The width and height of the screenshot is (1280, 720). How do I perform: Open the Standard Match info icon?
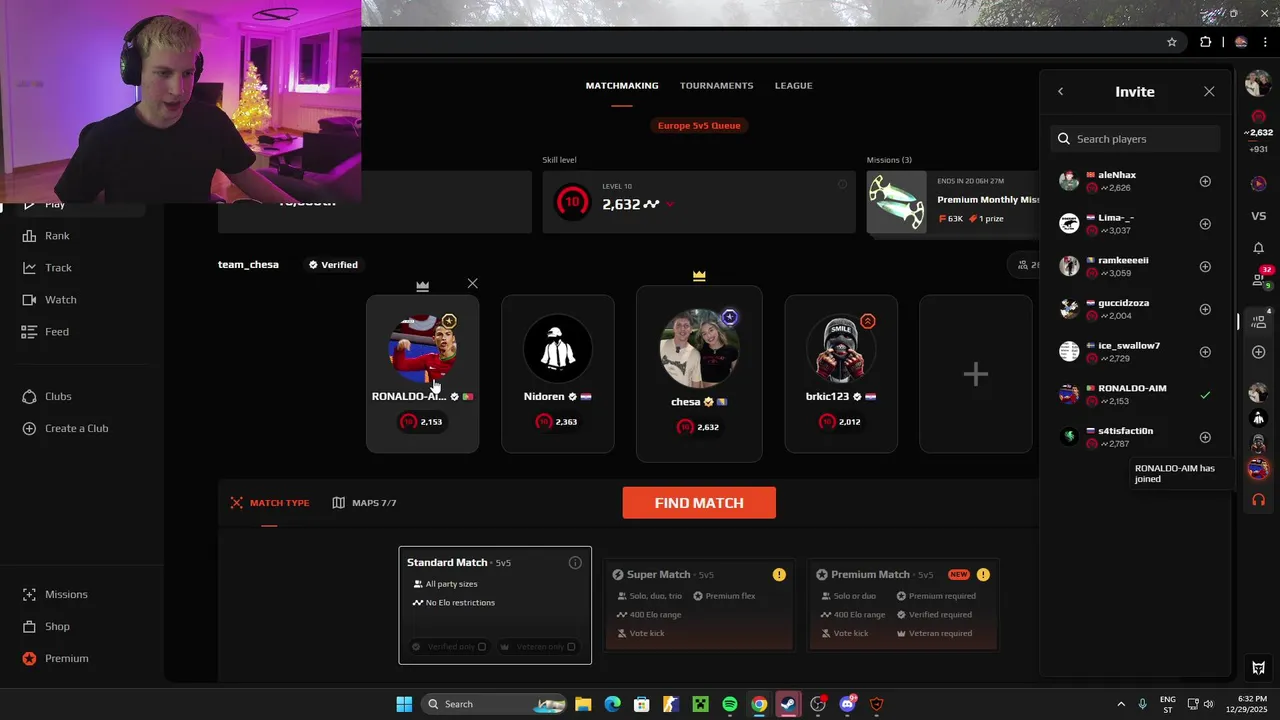coord(575,563)
